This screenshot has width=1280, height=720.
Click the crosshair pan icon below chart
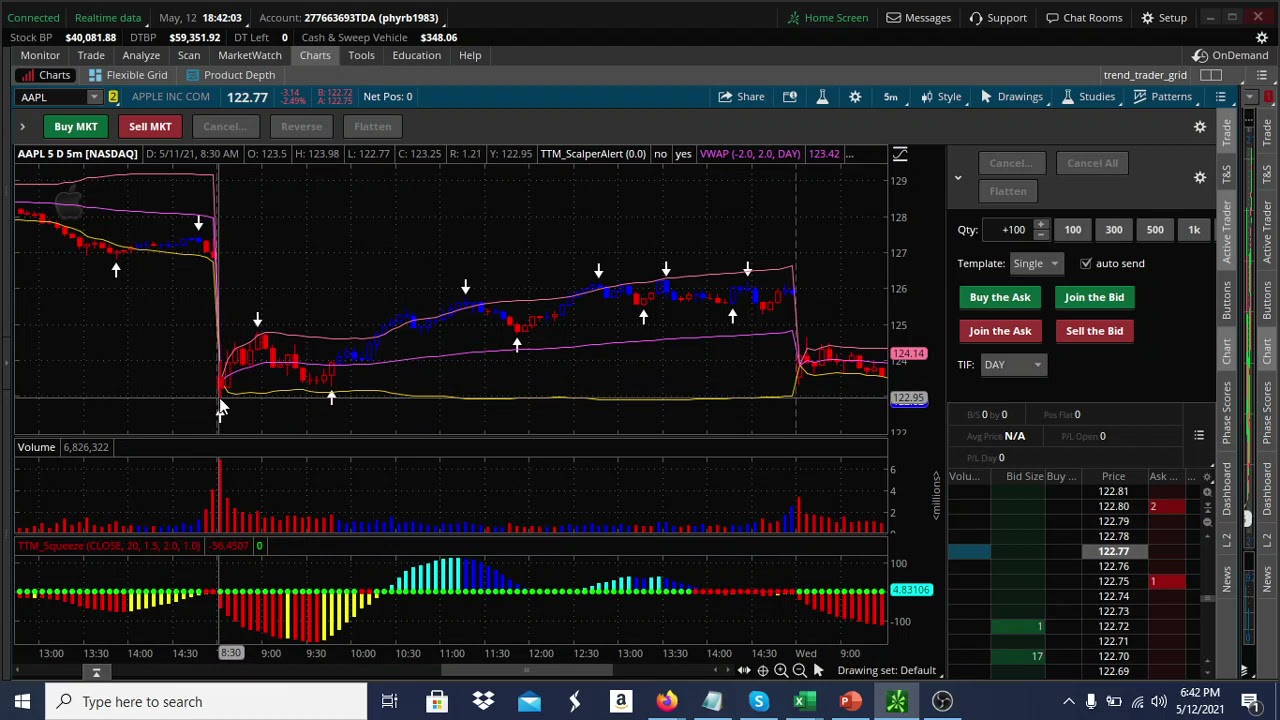pos(763,671)
